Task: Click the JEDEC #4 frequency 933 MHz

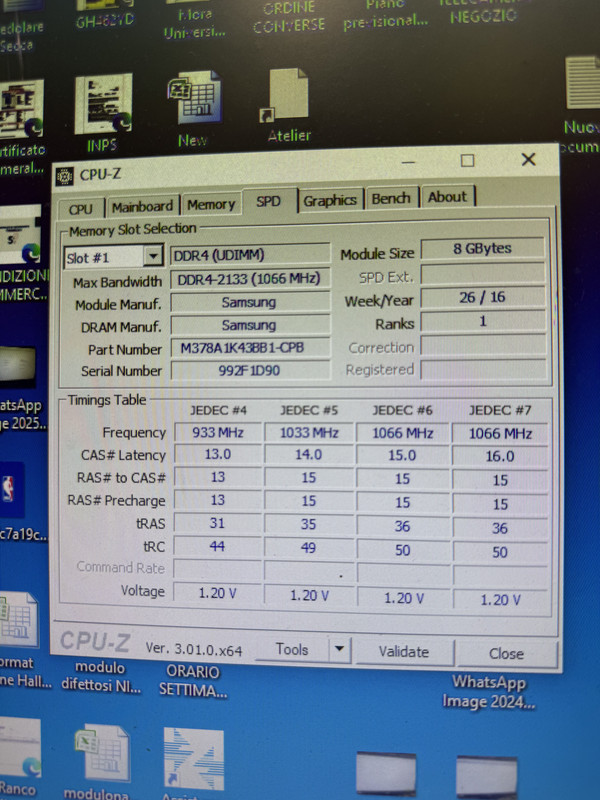Action: pos(218,432)
